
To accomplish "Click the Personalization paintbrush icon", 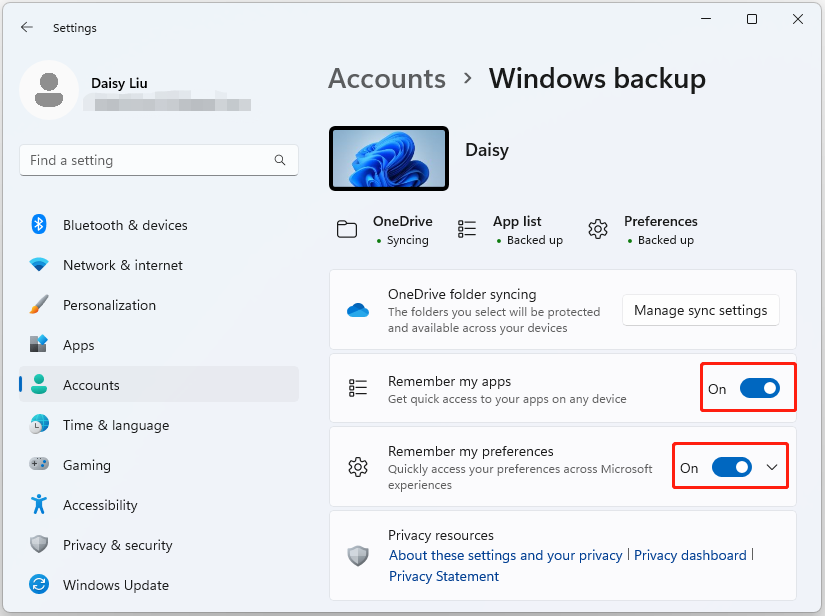I will (39, 305).
